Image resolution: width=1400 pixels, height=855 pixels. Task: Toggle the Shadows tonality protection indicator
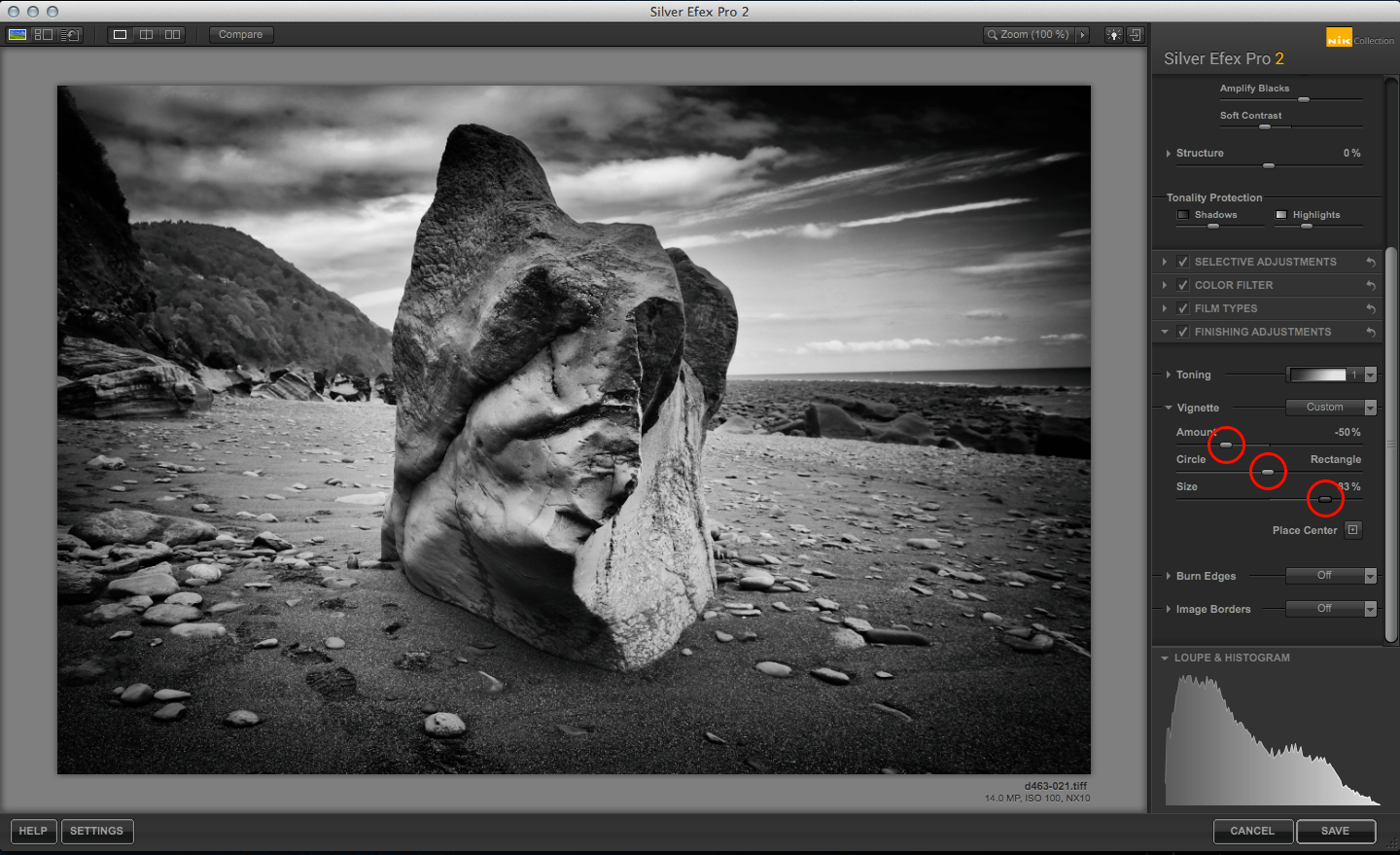pos(1183,215)
